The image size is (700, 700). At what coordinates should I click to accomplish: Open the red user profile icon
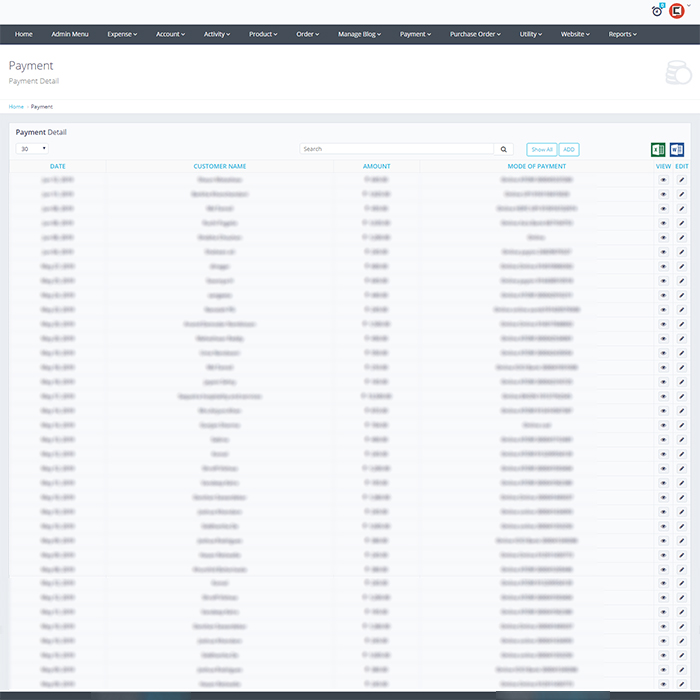677,11
